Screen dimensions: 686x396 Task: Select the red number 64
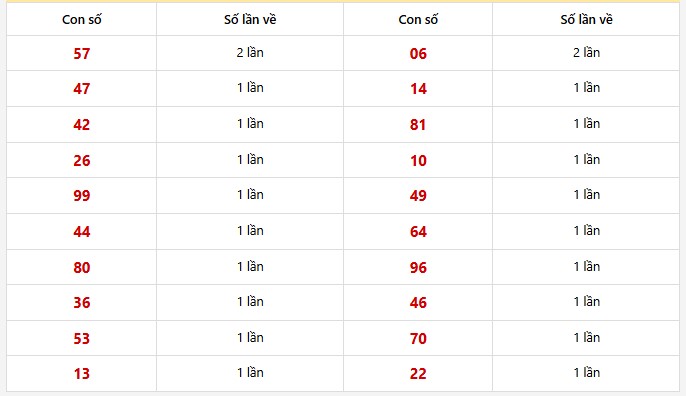tap(418, 231)
